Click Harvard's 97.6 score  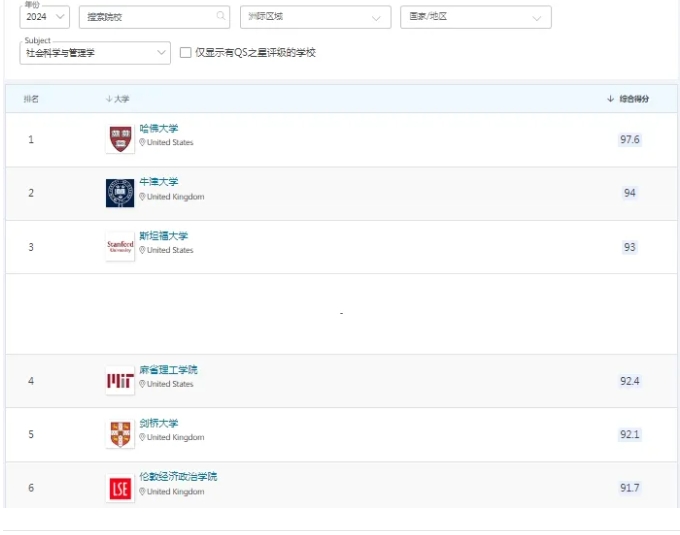point(630,140)
